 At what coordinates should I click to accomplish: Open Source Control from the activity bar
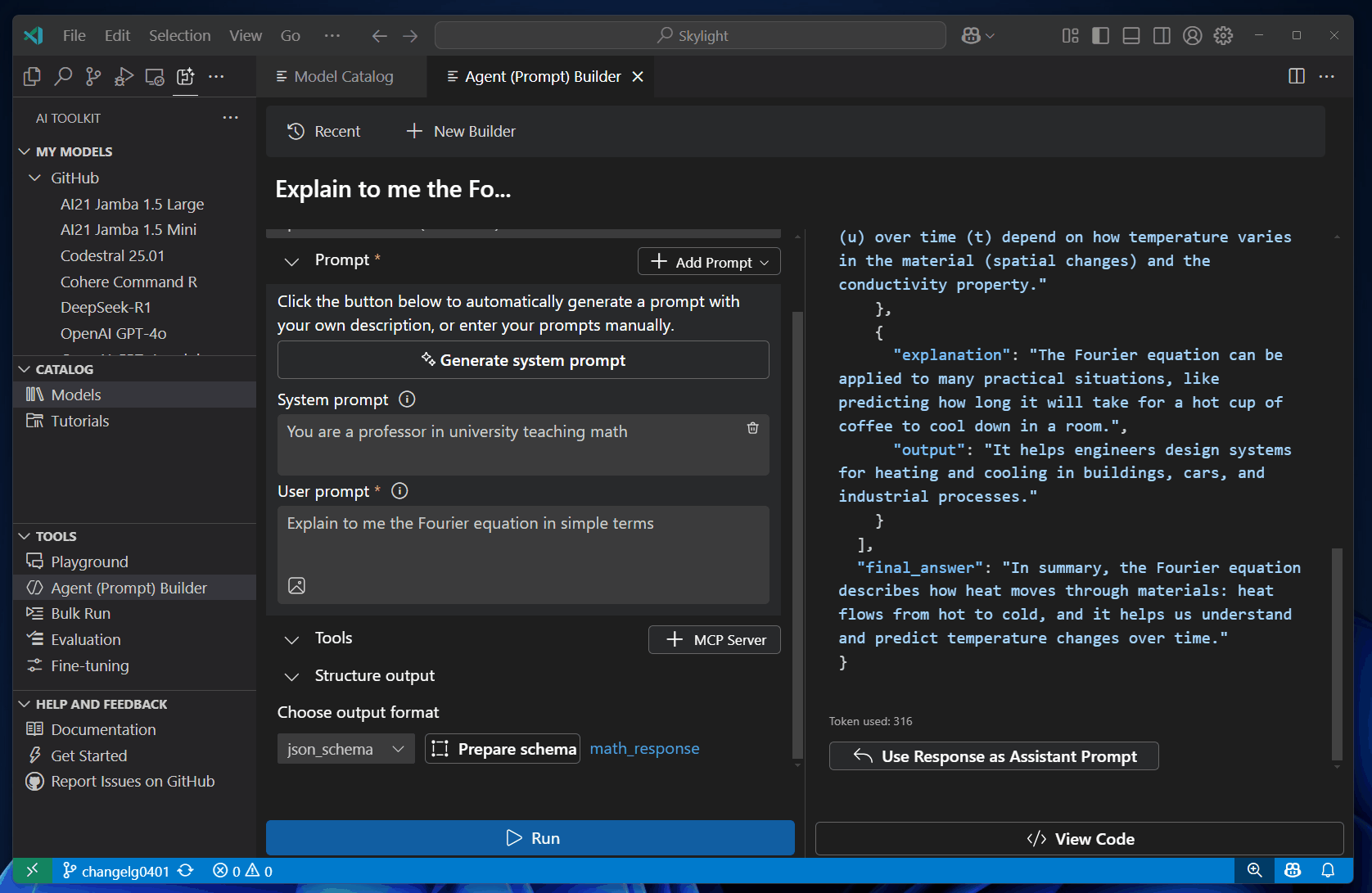point(93,76)
